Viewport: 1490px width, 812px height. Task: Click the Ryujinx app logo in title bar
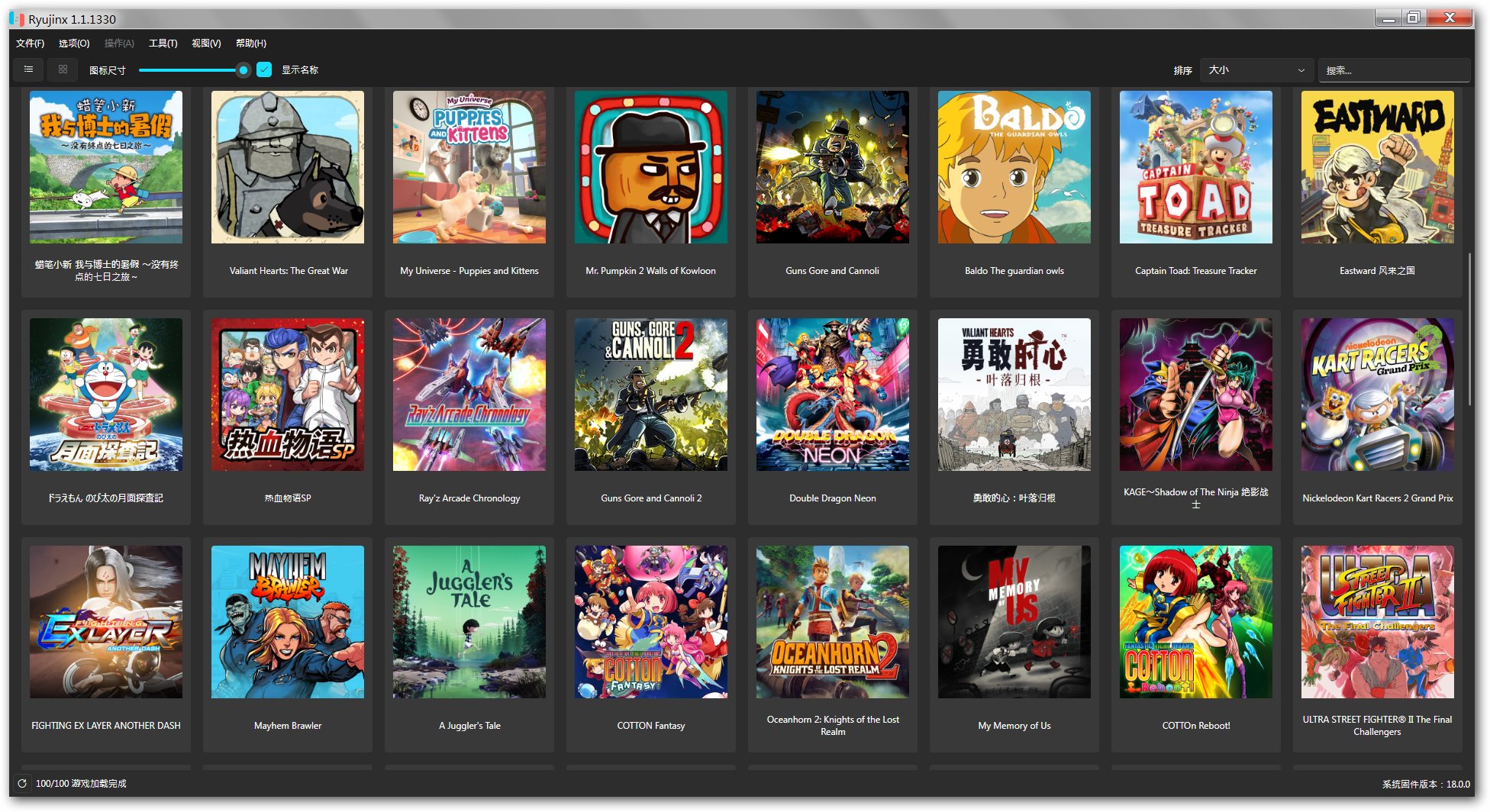17,18
